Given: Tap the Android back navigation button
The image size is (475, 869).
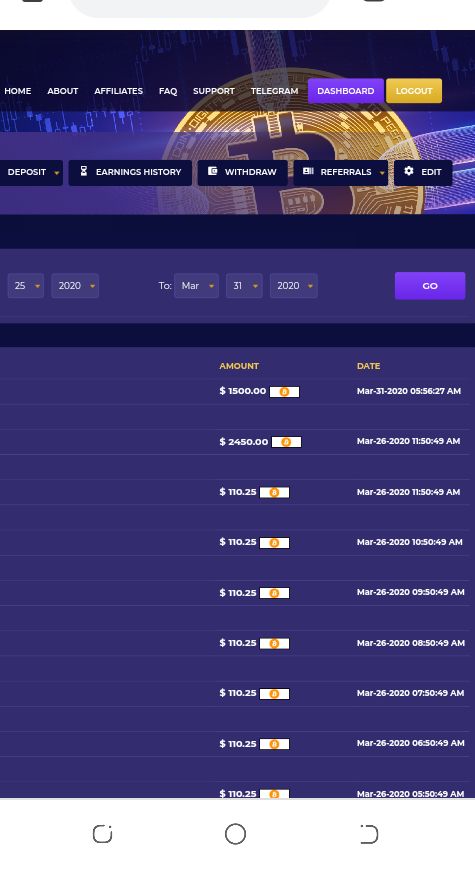Looking at the screenshot, I should [x=369, y=834].
